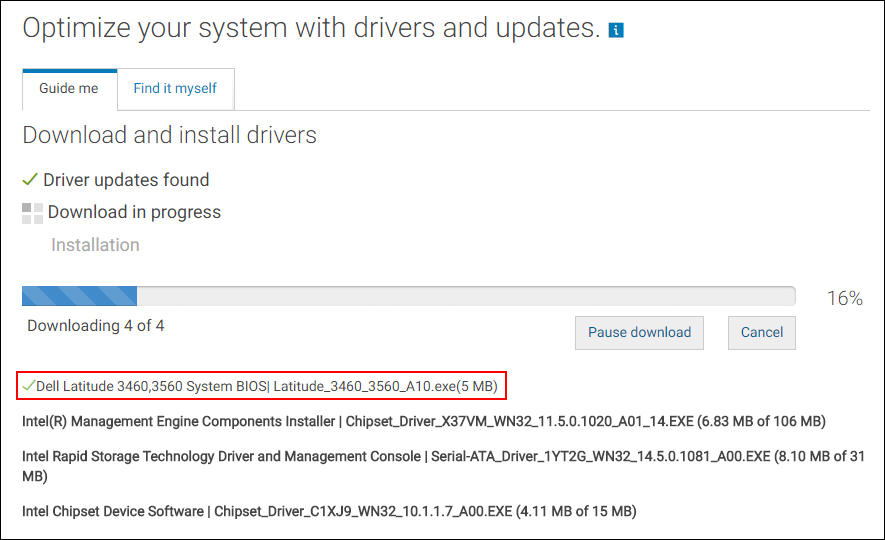Click the Pause download button
This screenshot has height=540, width=885.
639,332
